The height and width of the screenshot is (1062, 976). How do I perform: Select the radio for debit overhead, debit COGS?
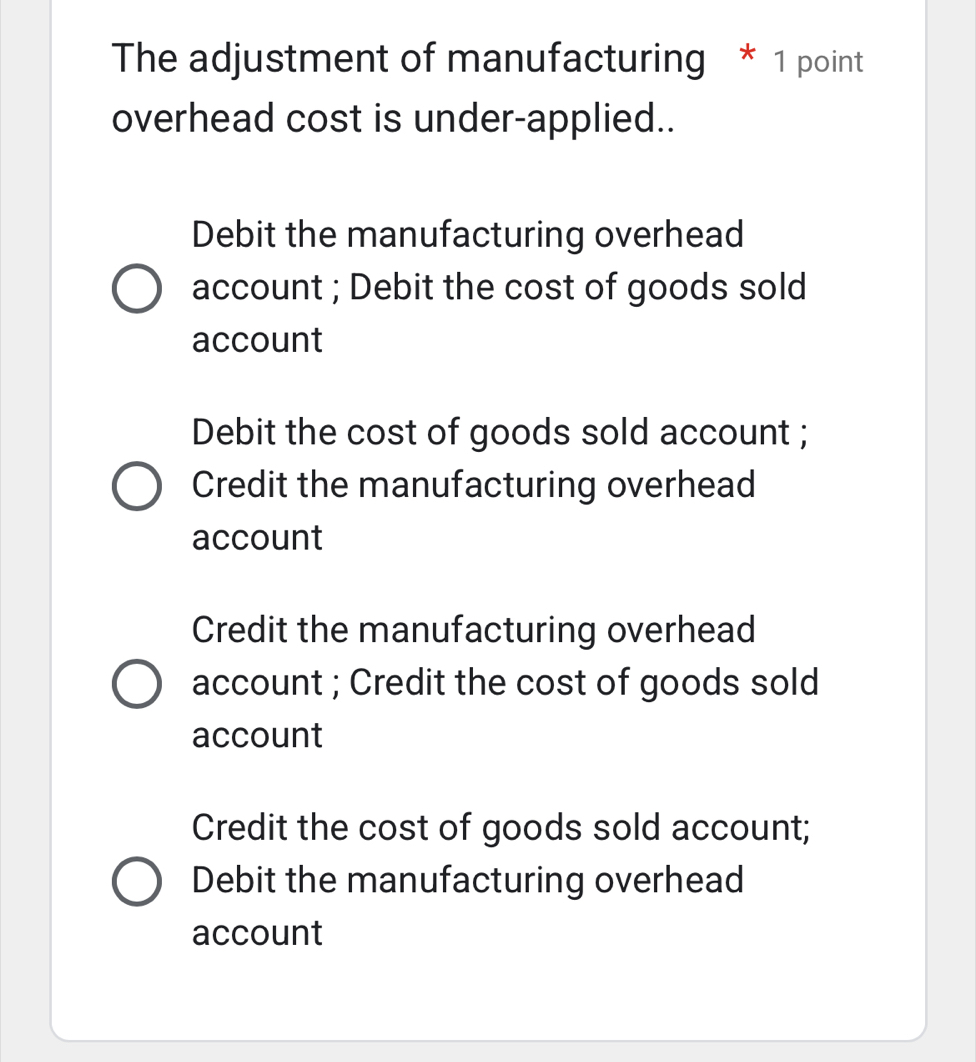pyautogui.click(x=136, y=289)
